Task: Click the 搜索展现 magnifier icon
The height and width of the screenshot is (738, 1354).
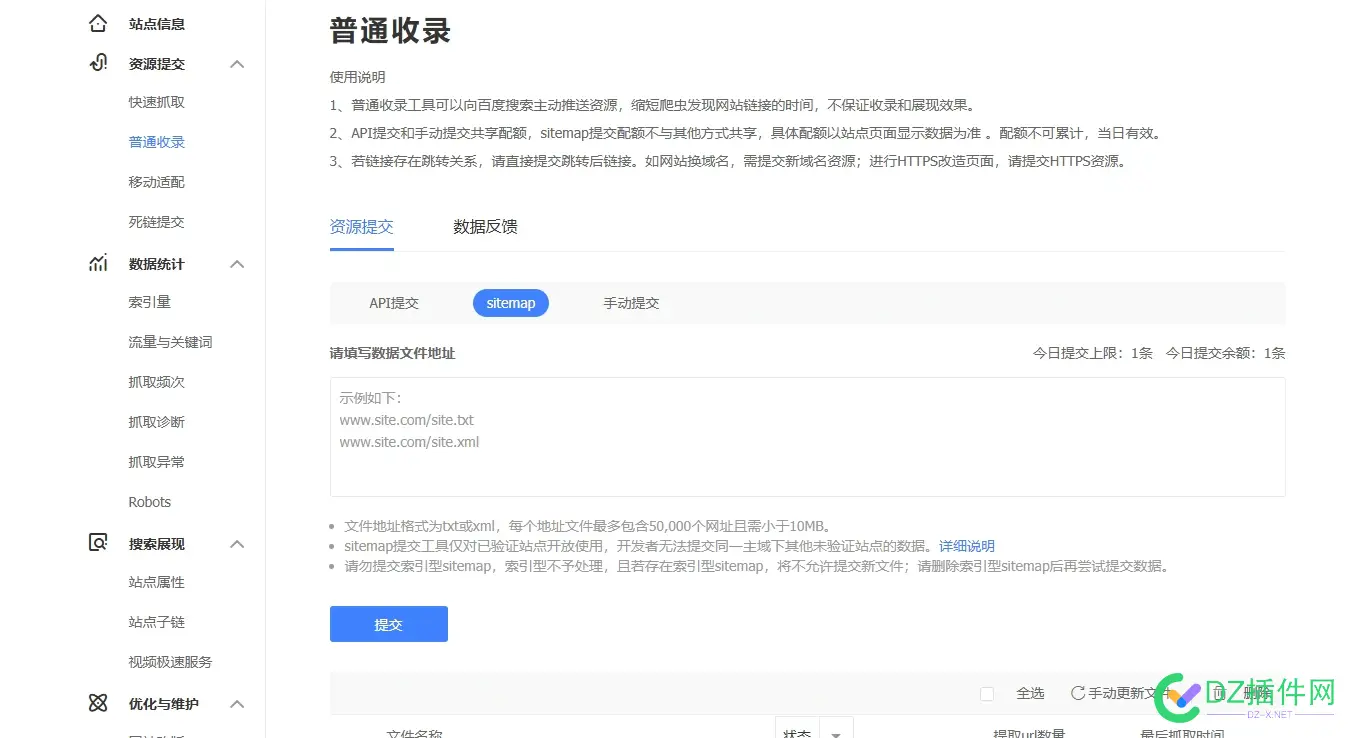Action: pyautogui.click(x=97, y=543)
